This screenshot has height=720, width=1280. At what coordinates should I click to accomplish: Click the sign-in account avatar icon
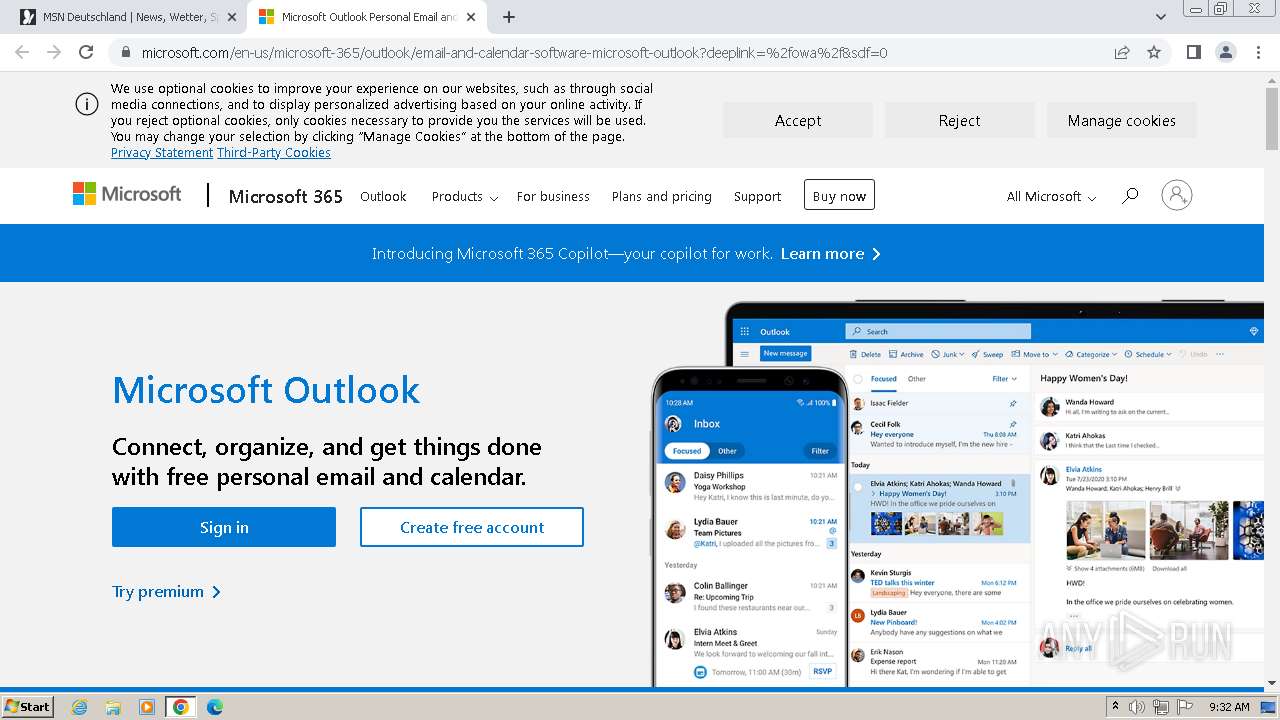[x=1177, y=195]
